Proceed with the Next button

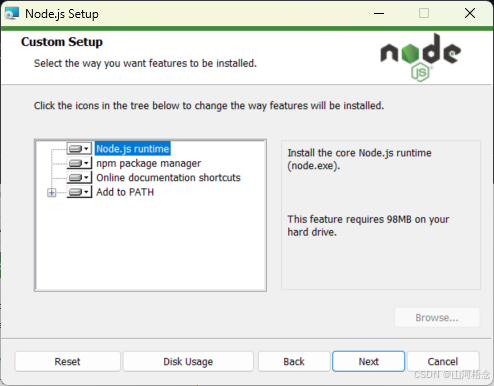(369, 361)
